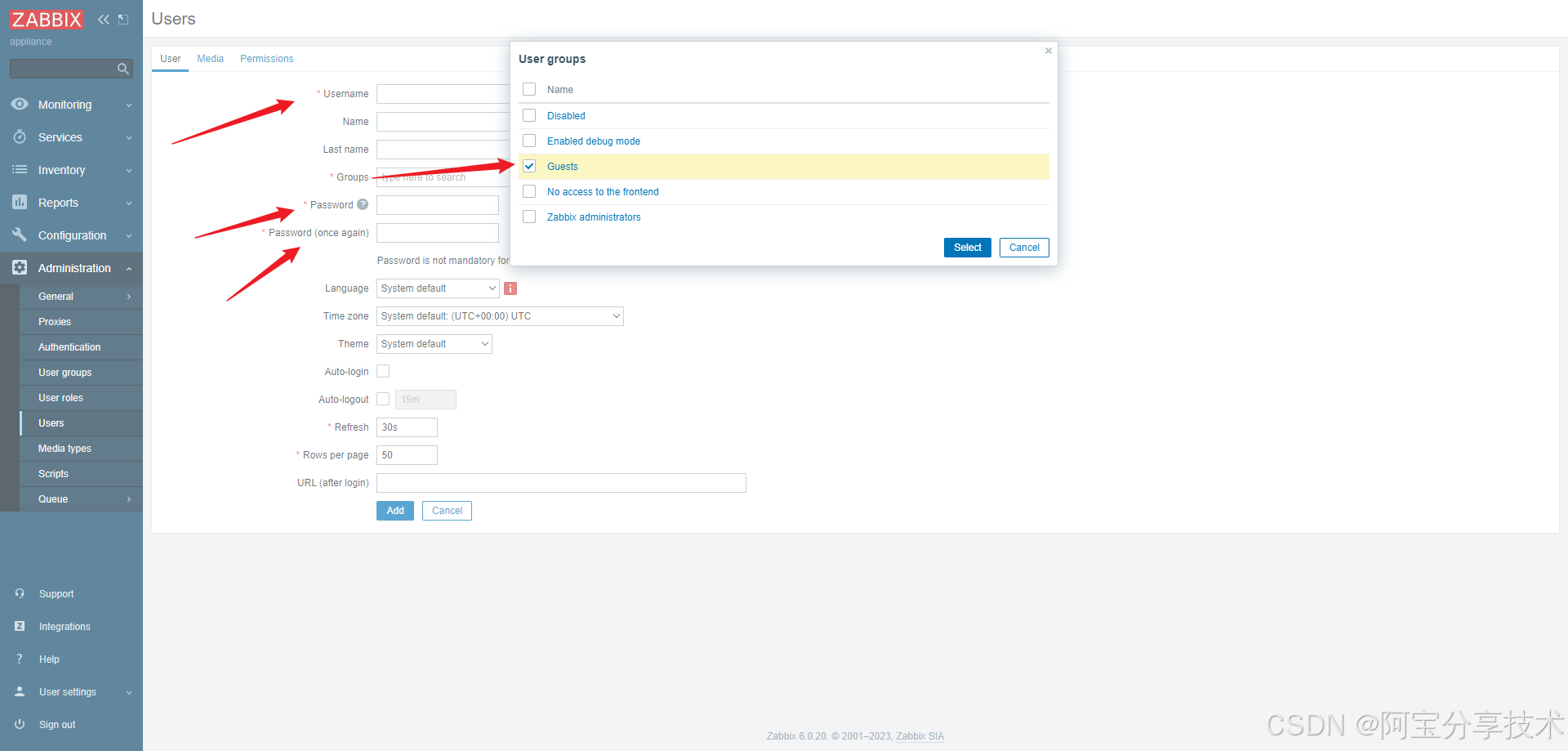Click the Rows per page field

pyautogui.click(x=407, y=455)
